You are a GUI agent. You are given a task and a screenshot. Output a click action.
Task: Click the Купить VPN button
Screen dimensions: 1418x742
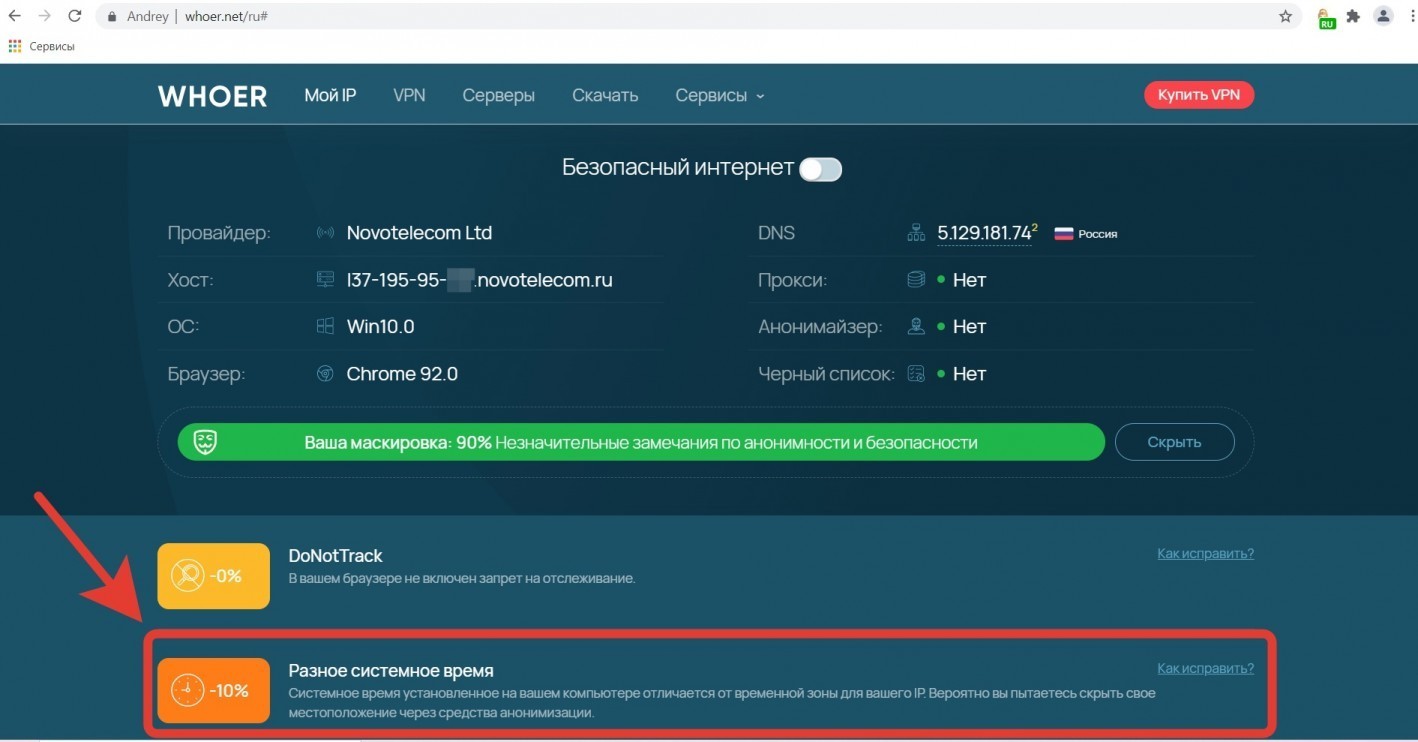(x=1199, y=95)
